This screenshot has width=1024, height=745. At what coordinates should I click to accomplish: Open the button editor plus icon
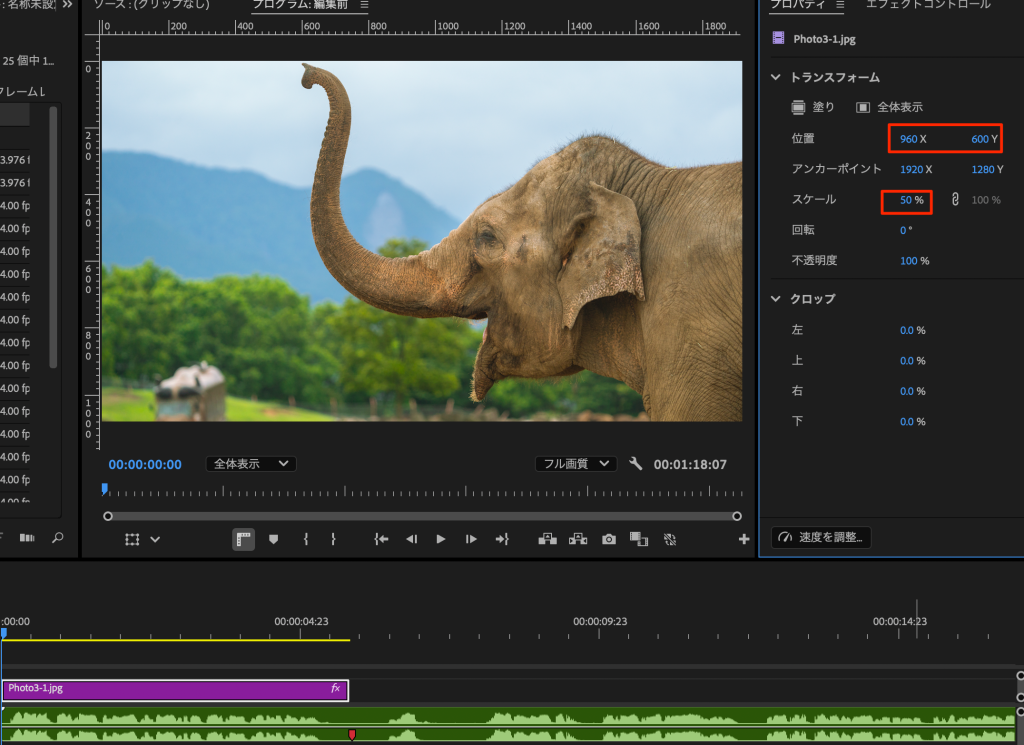pos(744,539)
